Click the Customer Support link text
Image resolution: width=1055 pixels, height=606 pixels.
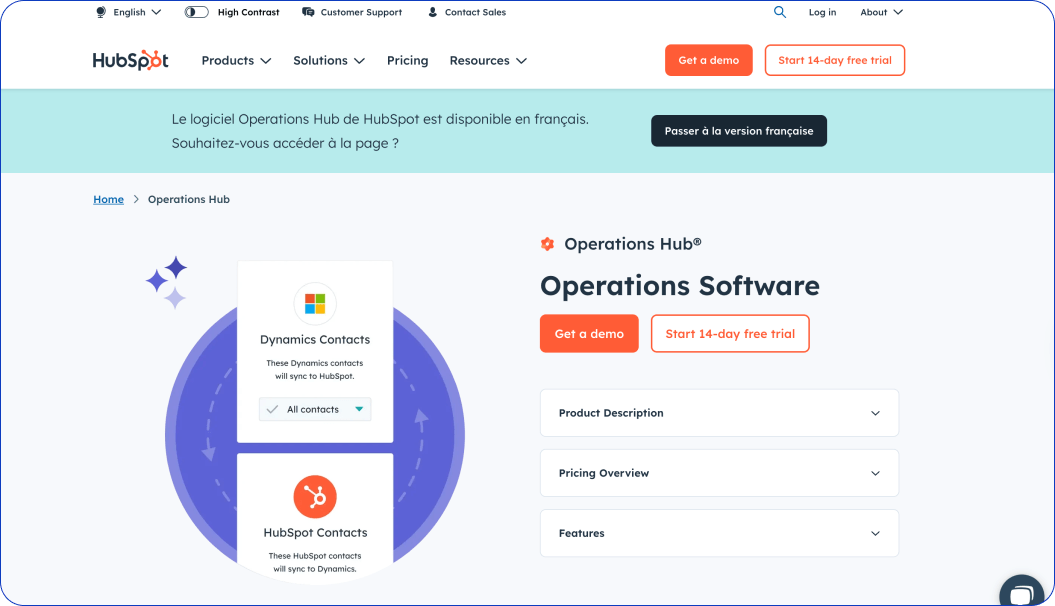[361, 12]
